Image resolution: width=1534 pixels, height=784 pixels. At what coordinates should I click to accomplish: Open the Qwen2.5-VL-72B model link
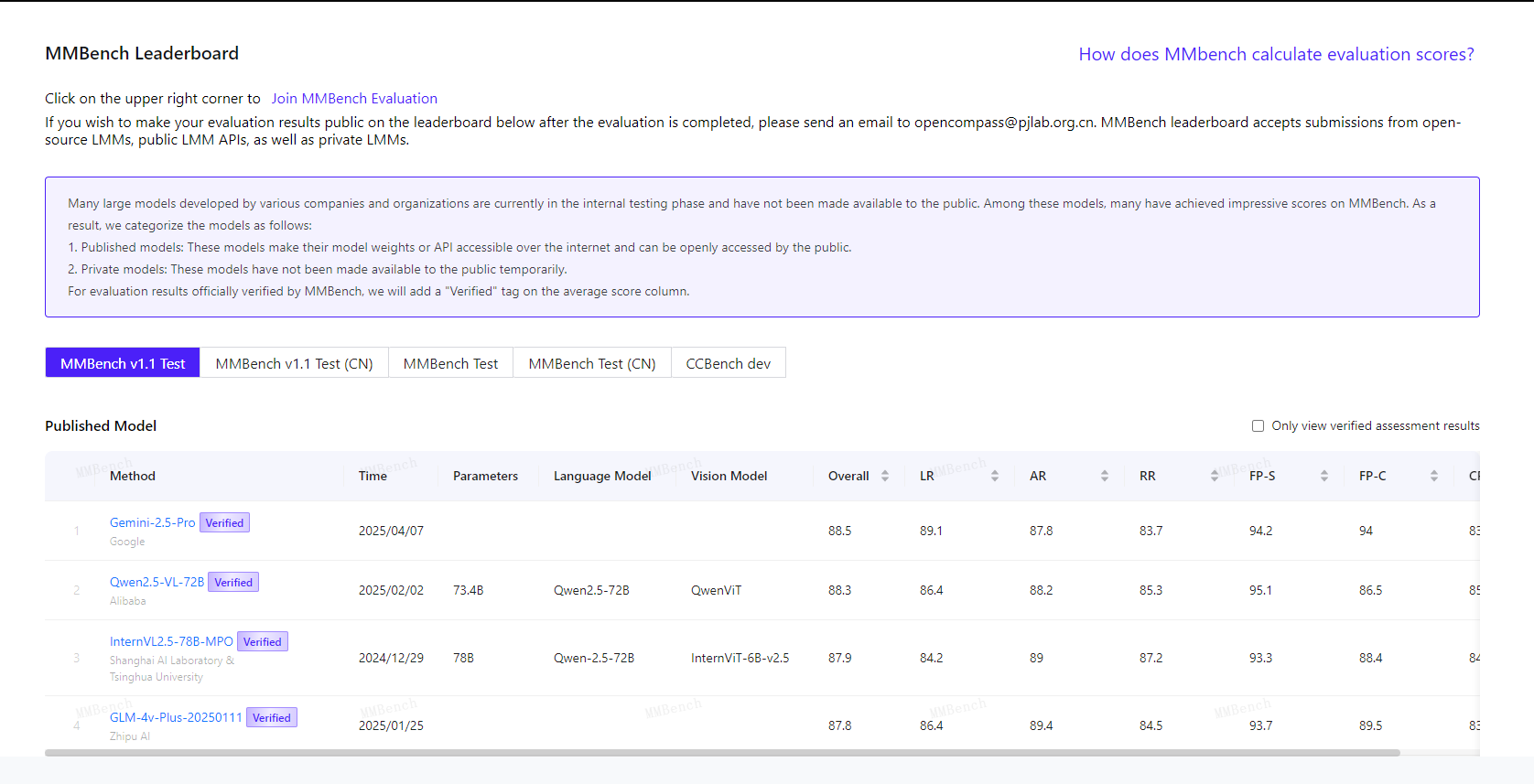157,582
